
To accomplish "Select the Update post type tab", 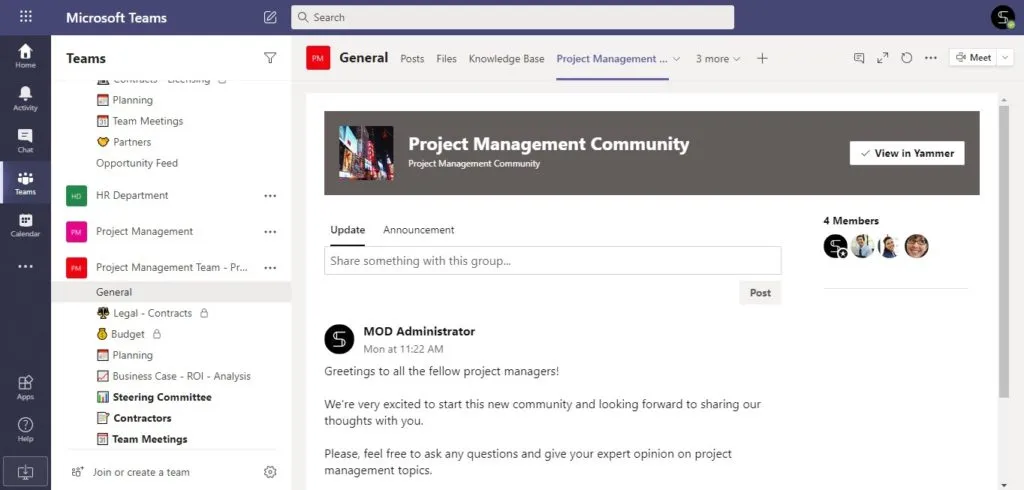I will point(347,230).
